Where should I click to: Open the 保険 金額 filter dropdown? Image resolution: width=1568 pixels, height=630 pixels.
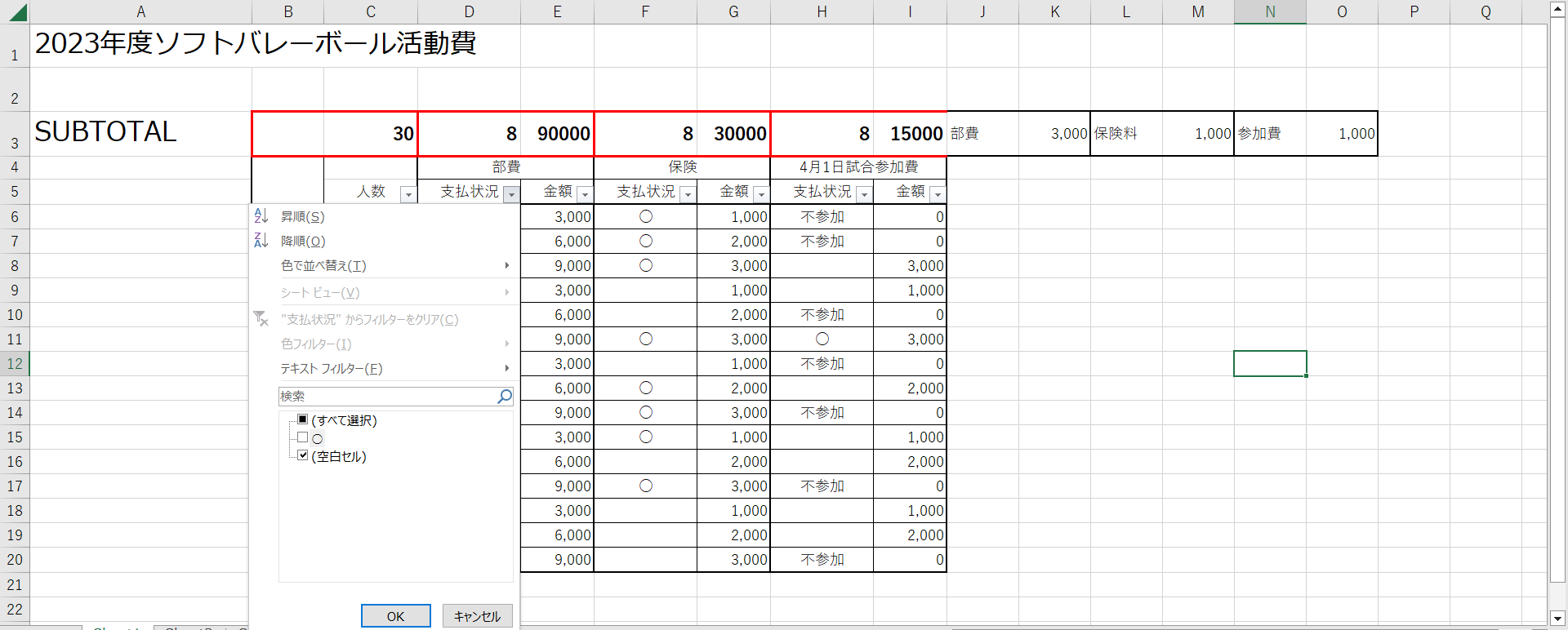point(761,194)
